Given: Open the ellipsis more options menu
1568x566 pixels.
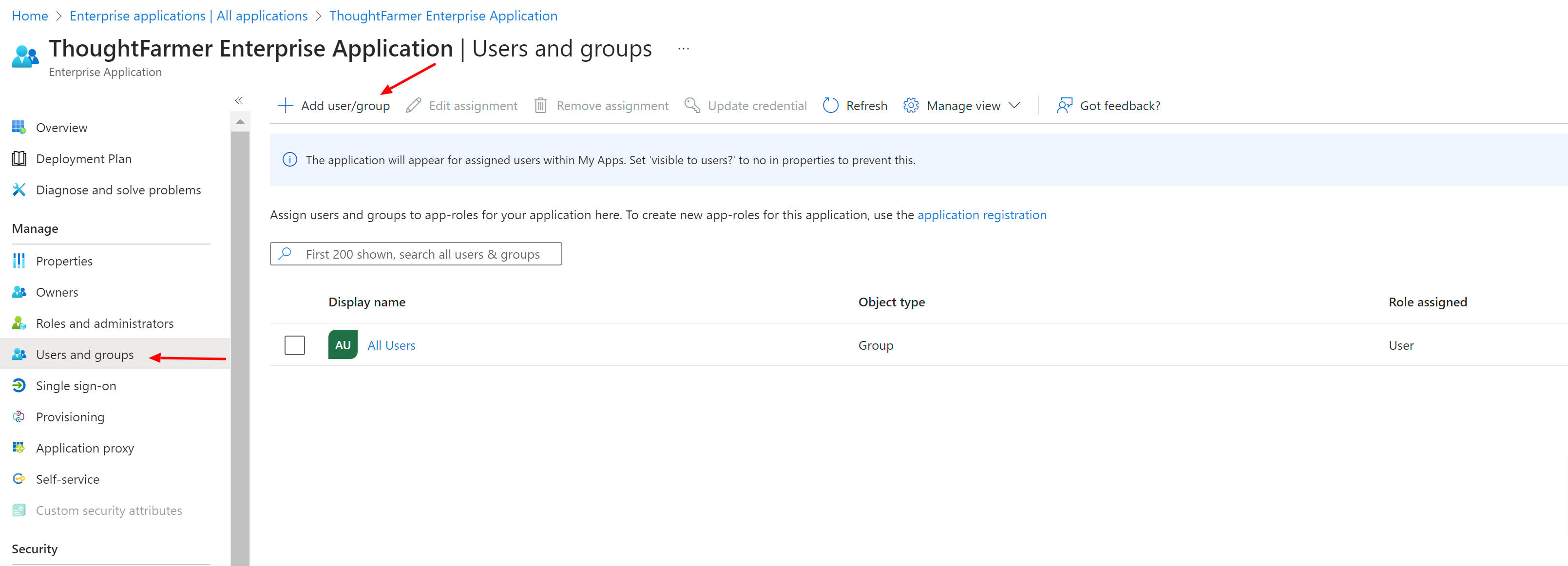Looking at the screenshot, I should pyautogui.click(x=684, y=49).
